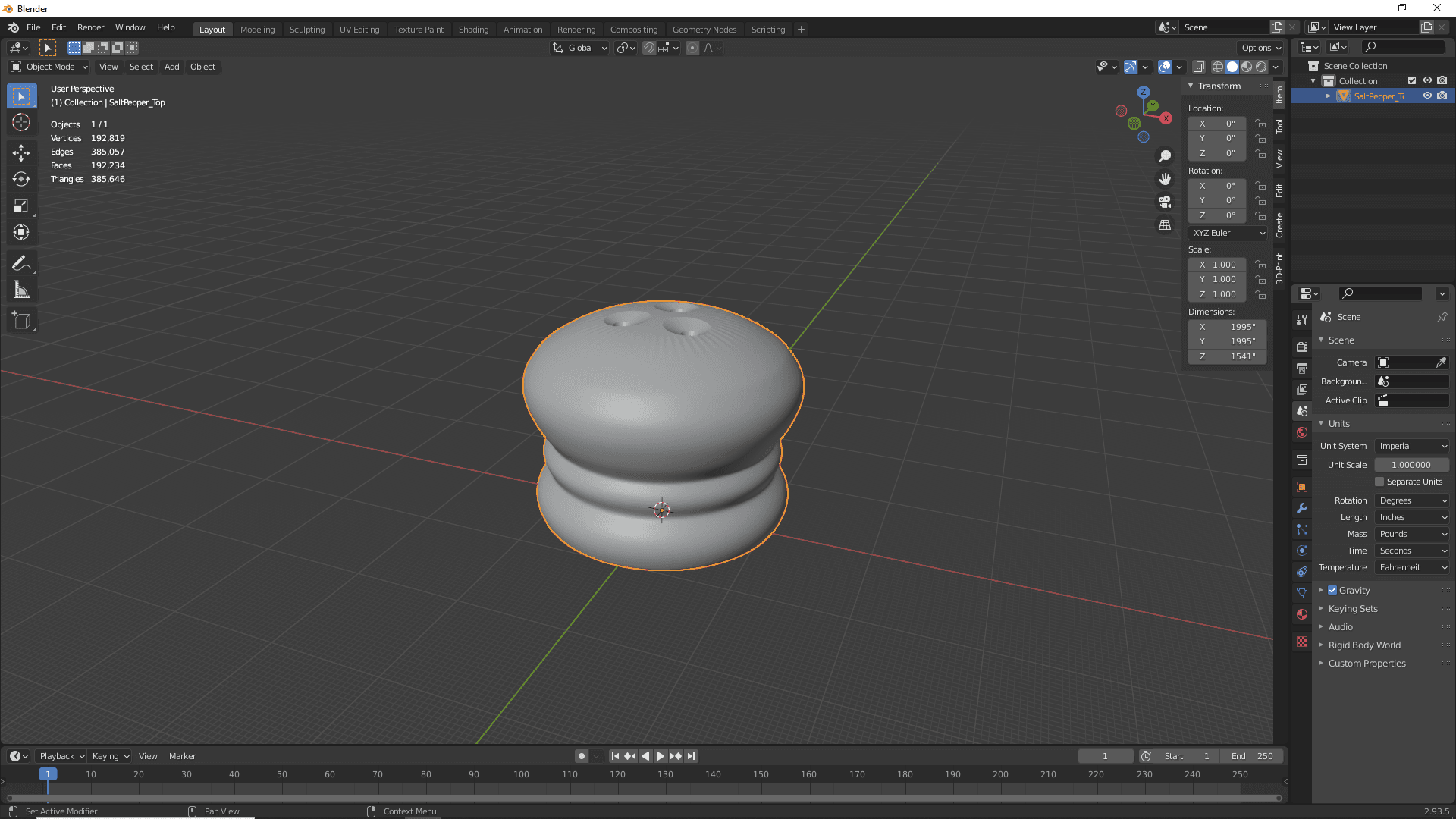
Task: Click the Unit Scale value field
Action: point(1411,465)
